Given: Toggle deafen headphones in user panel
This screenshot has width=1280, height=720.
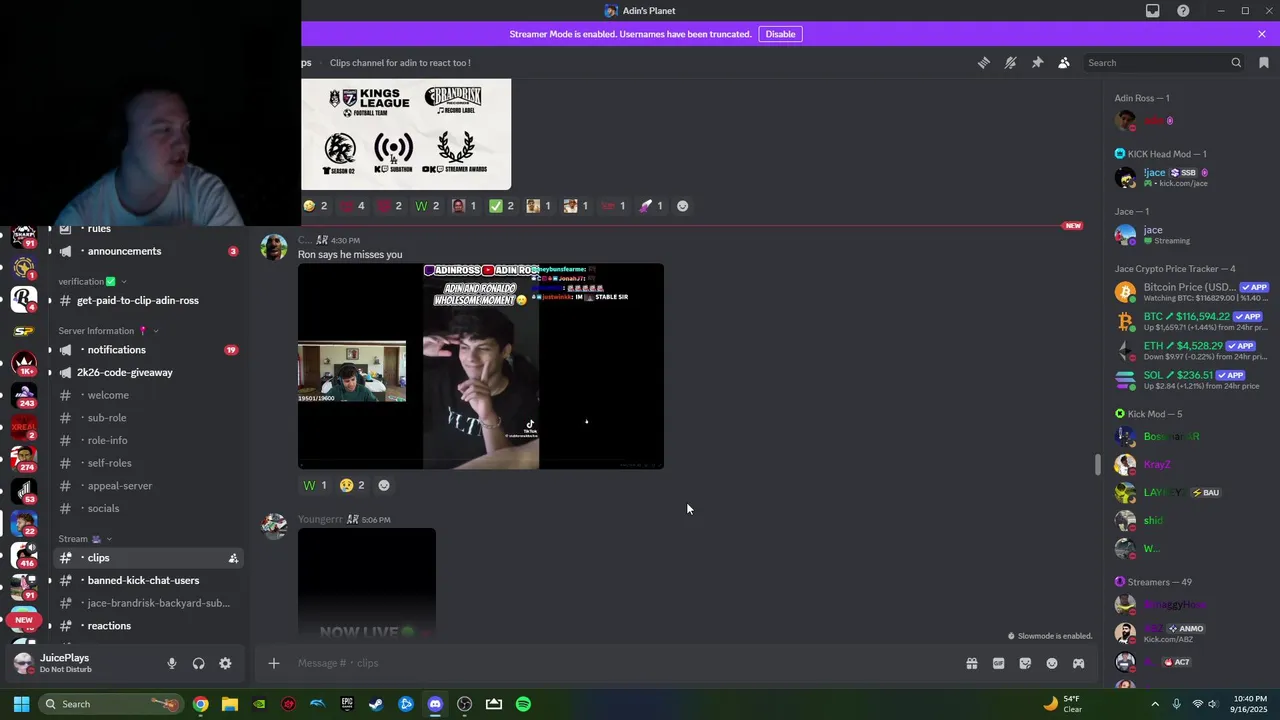Looking at the screenshot, I should click(x=198, y=663).
